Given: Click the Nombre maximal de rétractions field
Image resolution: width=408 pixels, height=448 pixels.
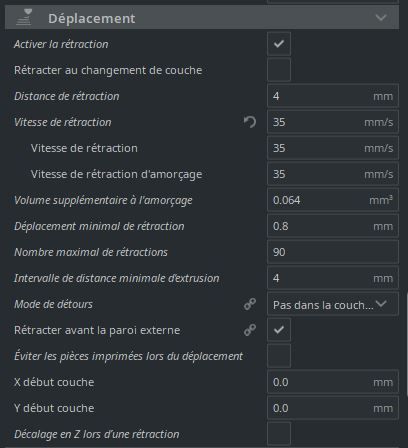Looking at the screenshot, I should [x=333, y=252].
